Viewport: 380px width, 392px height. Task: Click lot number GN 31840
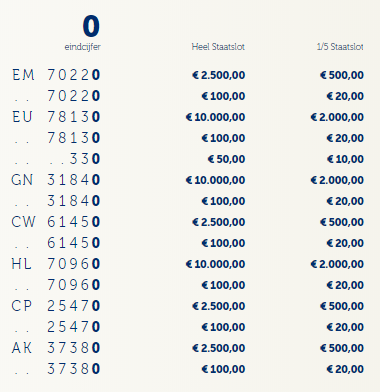tap(56, 180)
